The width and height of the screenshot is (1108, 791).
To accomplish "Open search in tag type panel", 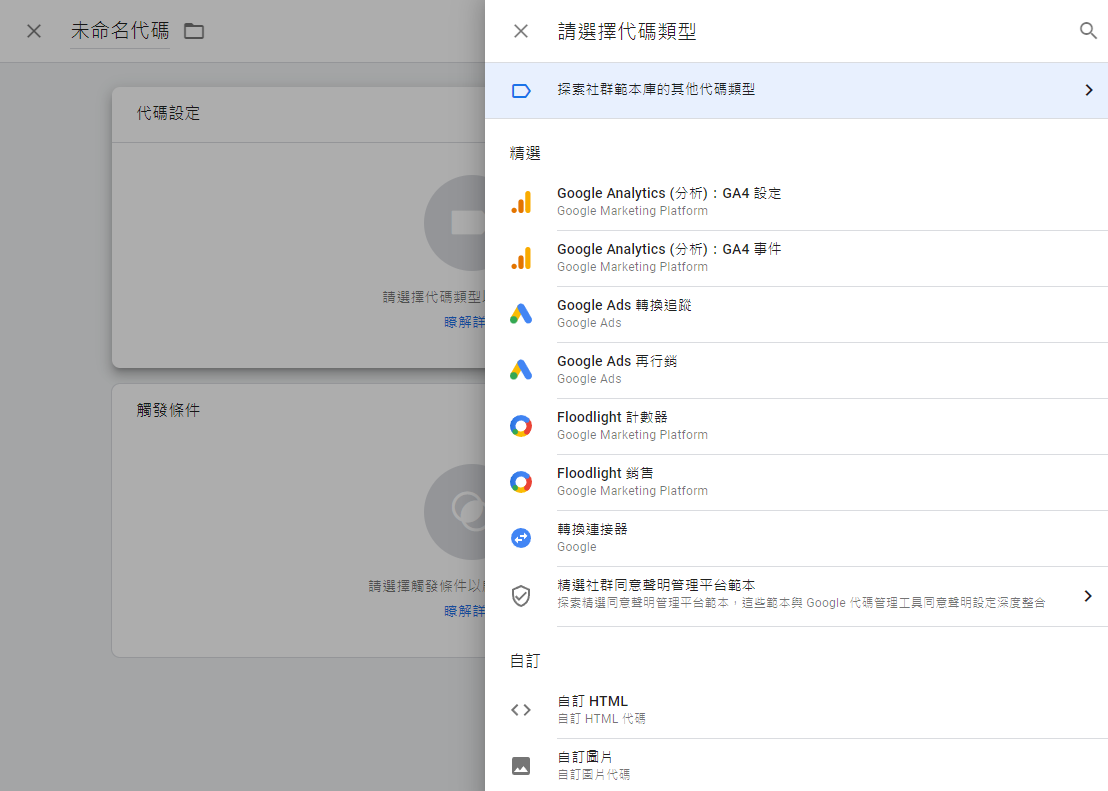I will coord(1088,30).
